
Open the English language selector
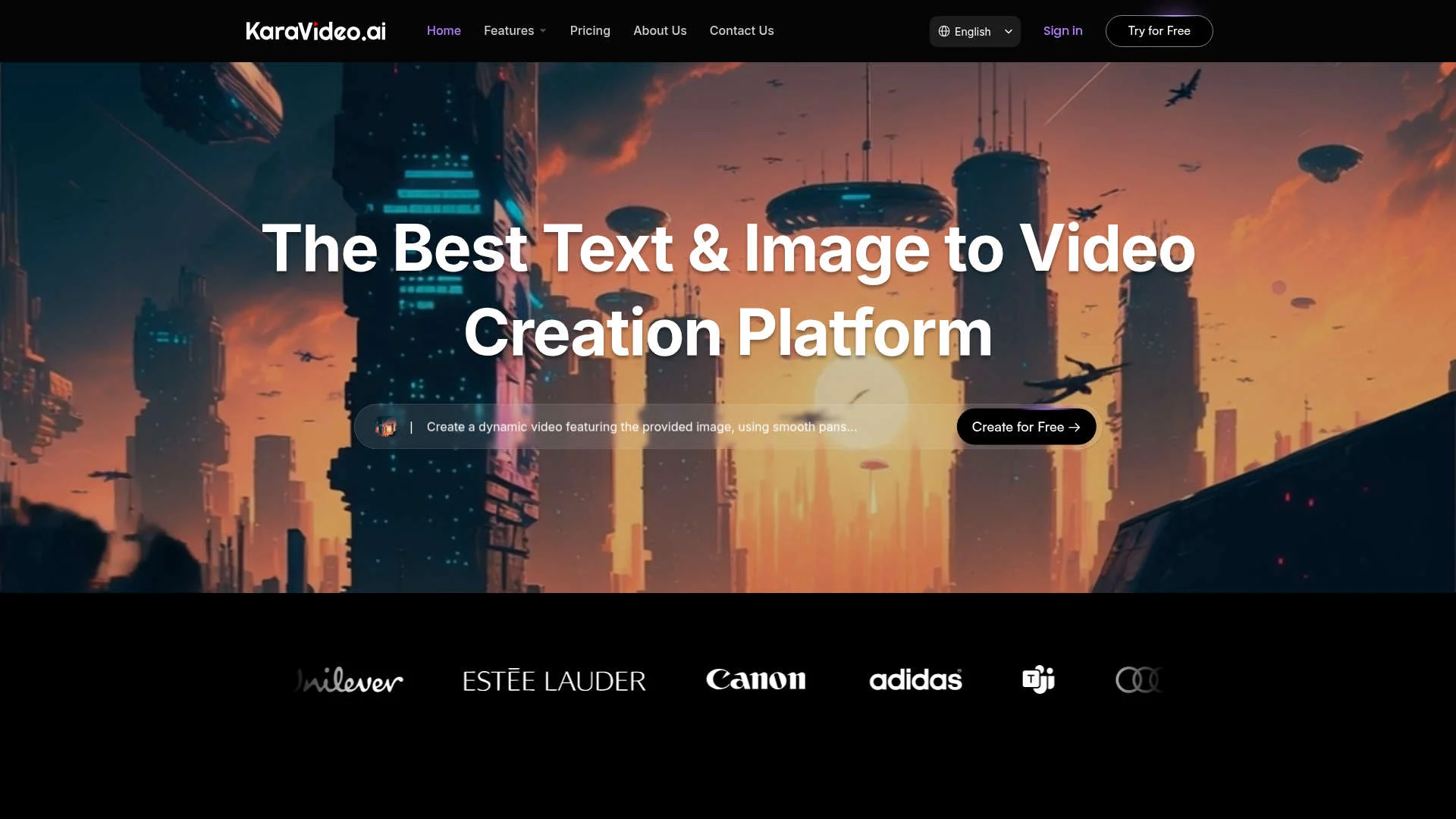974,31
